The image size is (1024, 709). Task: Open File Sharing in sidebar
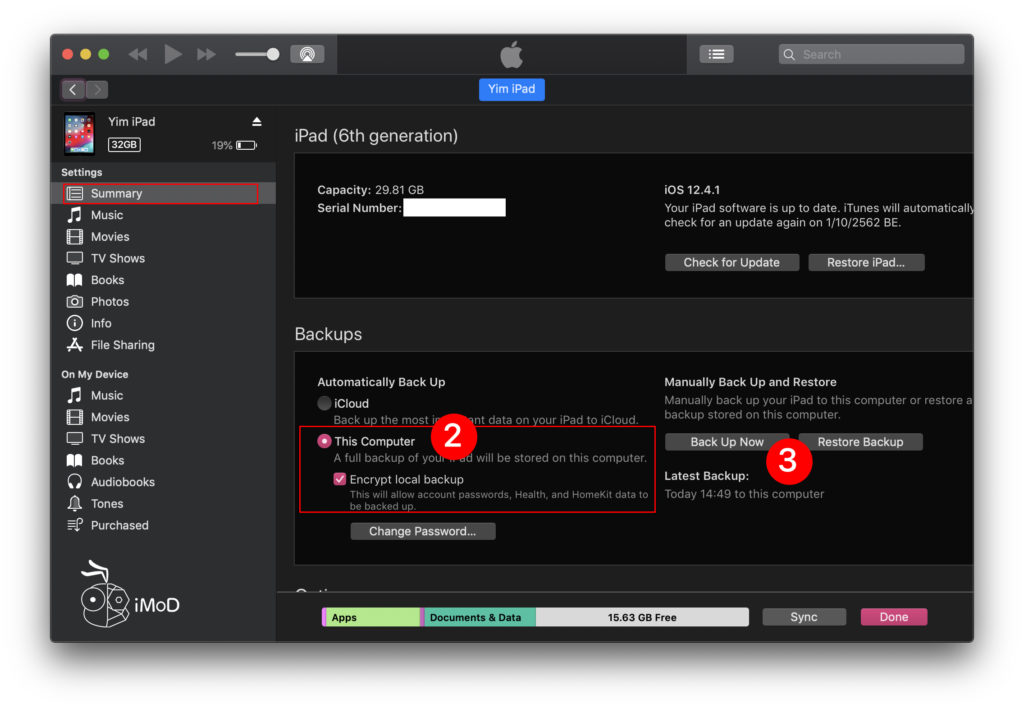[122, 345]
